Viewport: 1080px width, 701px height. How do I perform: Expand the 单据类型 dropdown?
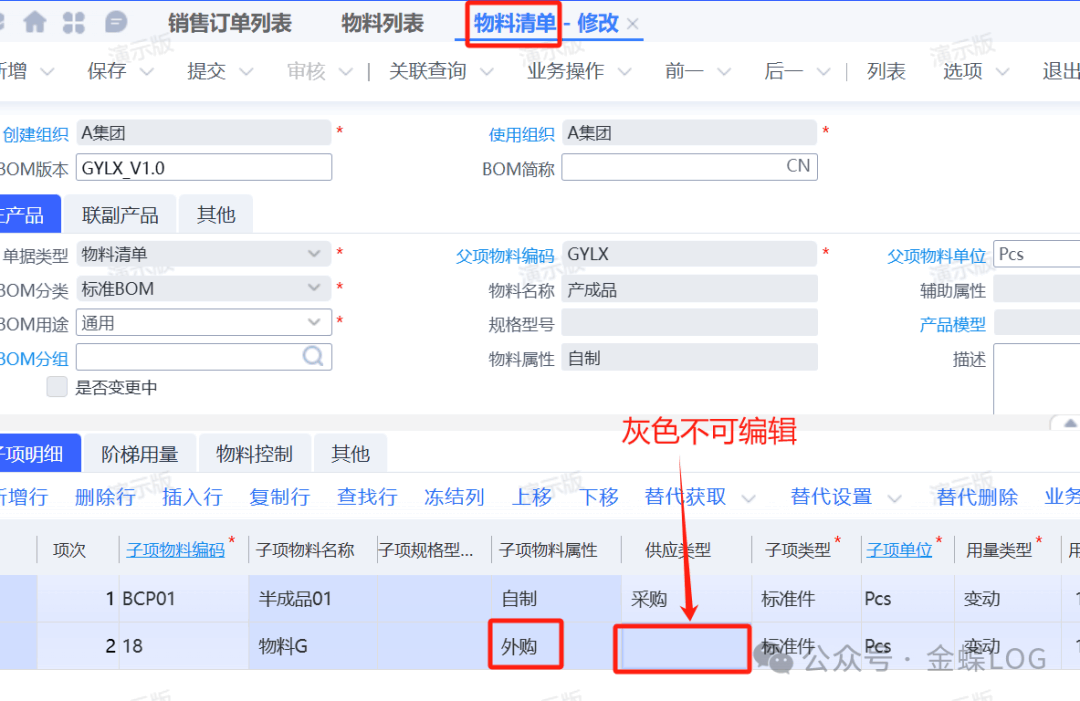(x=315, y=255)
